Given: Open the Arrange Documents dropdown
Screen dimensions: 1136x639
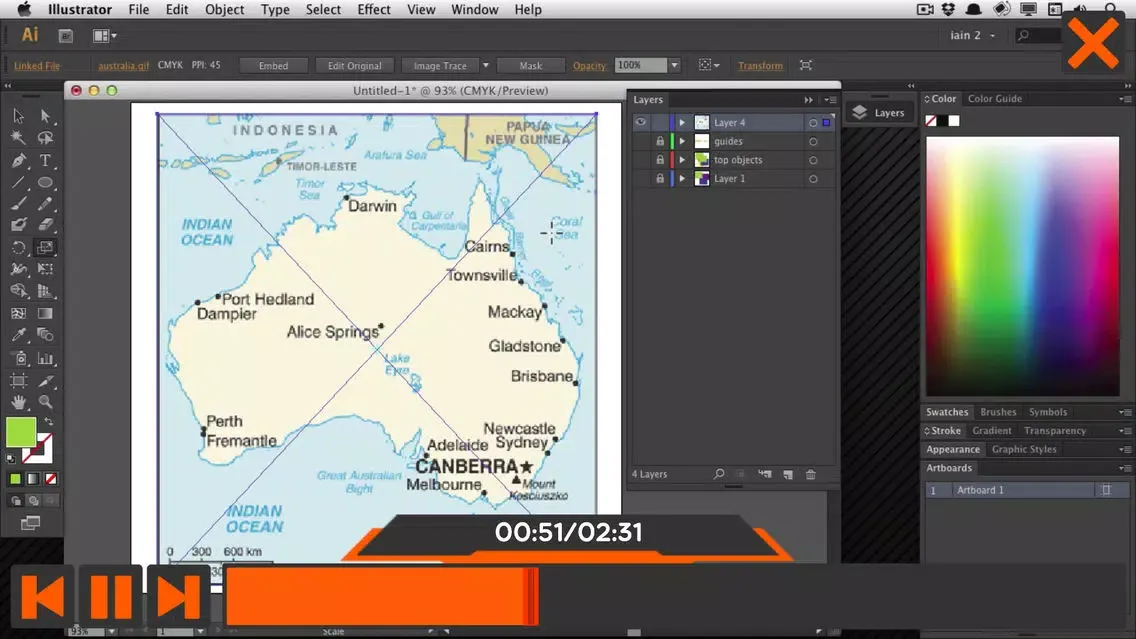Looking at the screenshot, I should coord(105,36).
